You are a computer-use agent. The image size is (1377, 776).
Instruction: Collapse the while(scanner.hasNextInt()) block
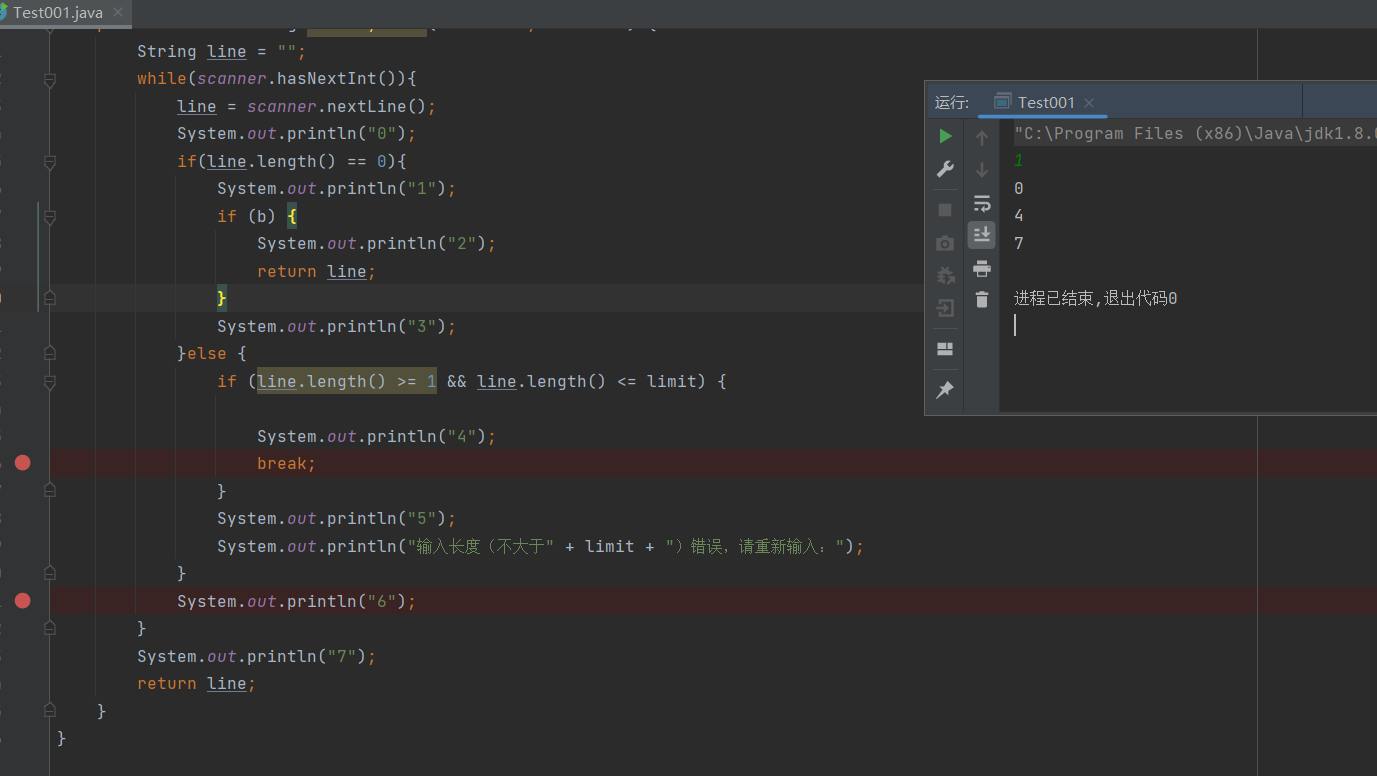coord(49,79)
